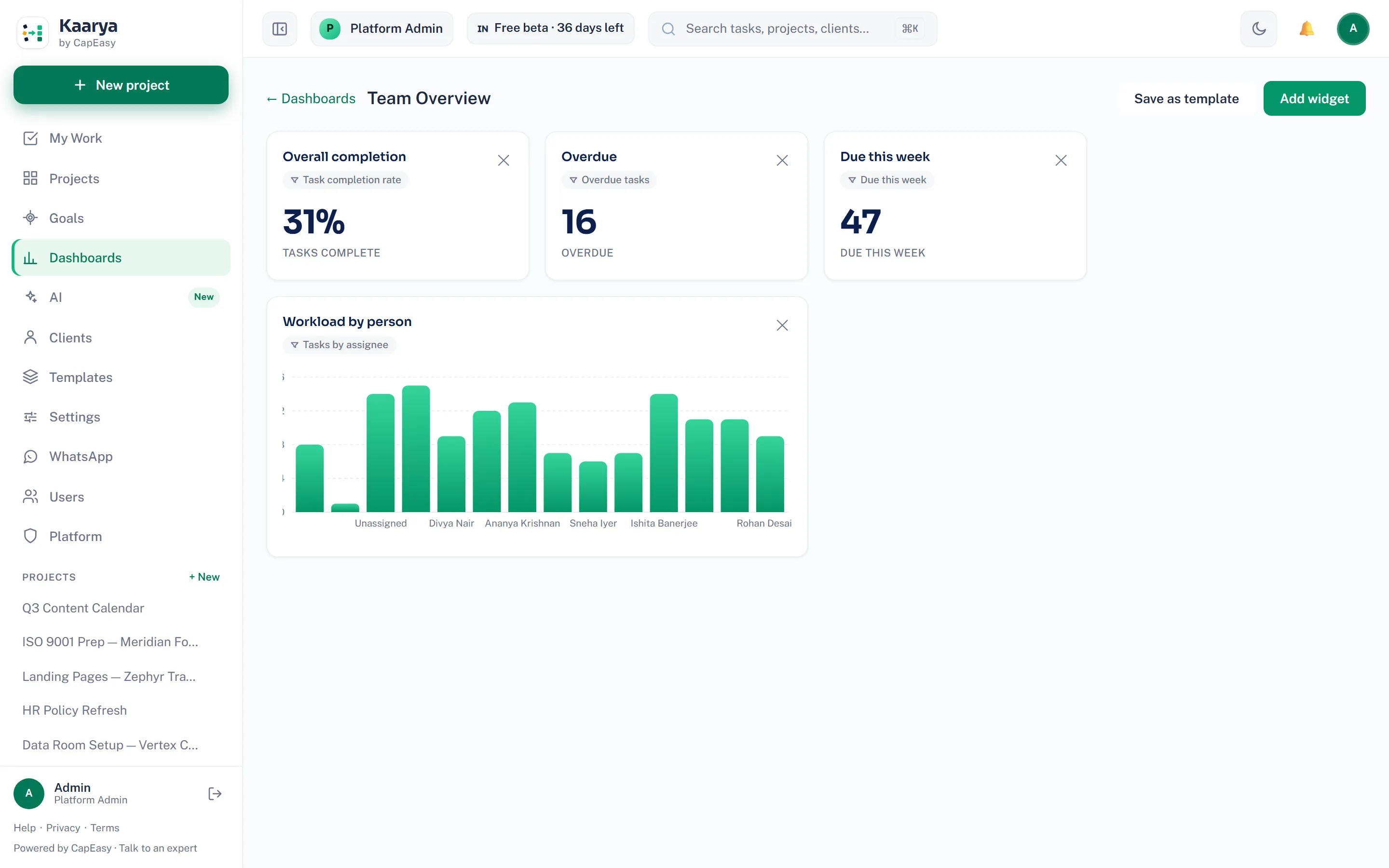Screen dimensions: 1389x868
Task: Open notifications bell
Action: [x=1307, y=29]
